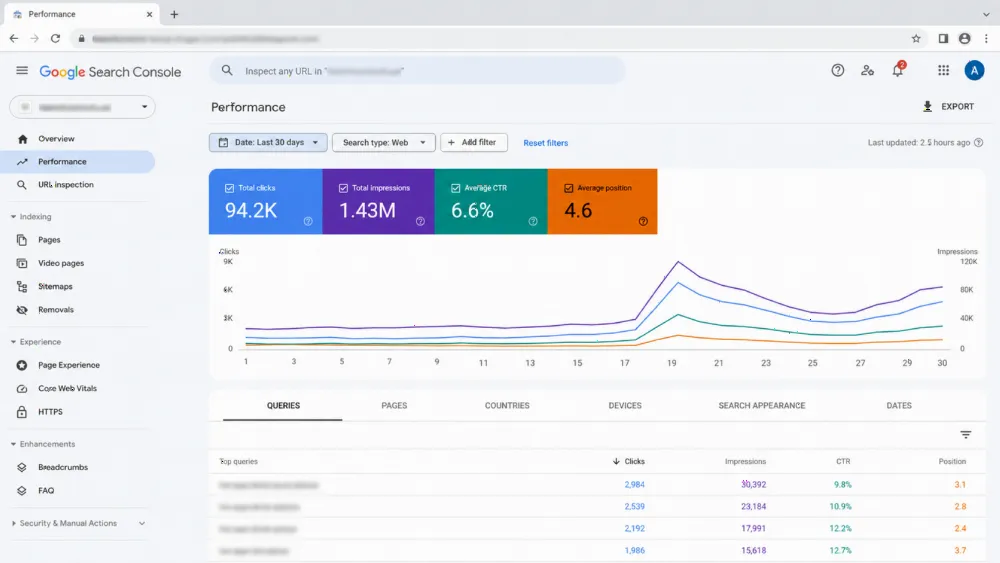Switch to the Search Appearance tab

[761, 406]
